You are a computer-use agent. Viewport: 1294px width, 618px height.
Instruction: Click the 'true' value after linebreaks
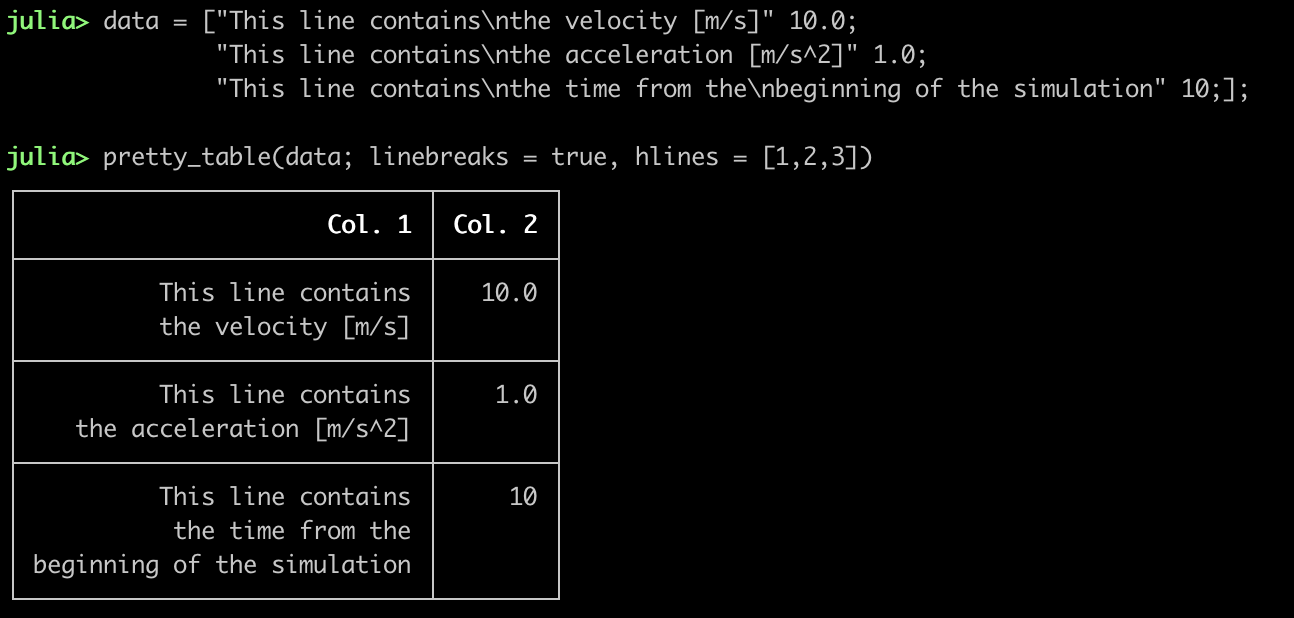pos(578,157)
